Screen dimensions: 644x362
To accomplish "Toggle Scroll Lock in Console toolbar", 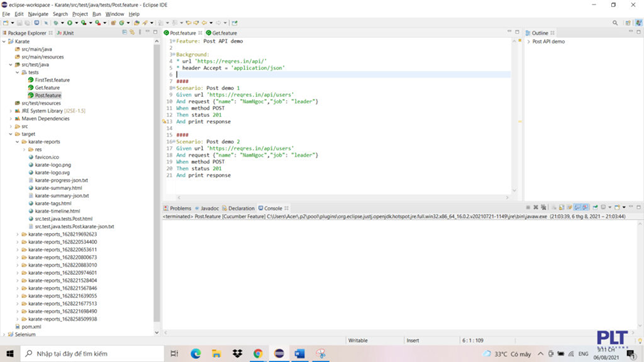I will (x=561, y=208).
